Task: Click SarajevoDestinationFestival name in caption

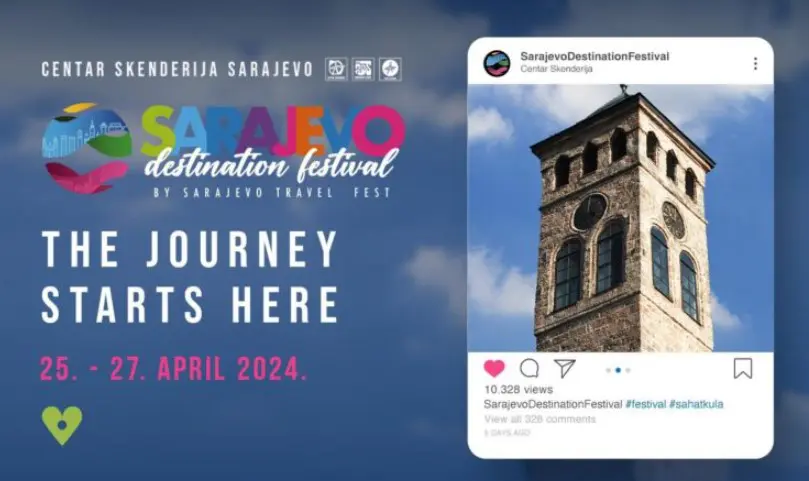Action: pos(553,404)
